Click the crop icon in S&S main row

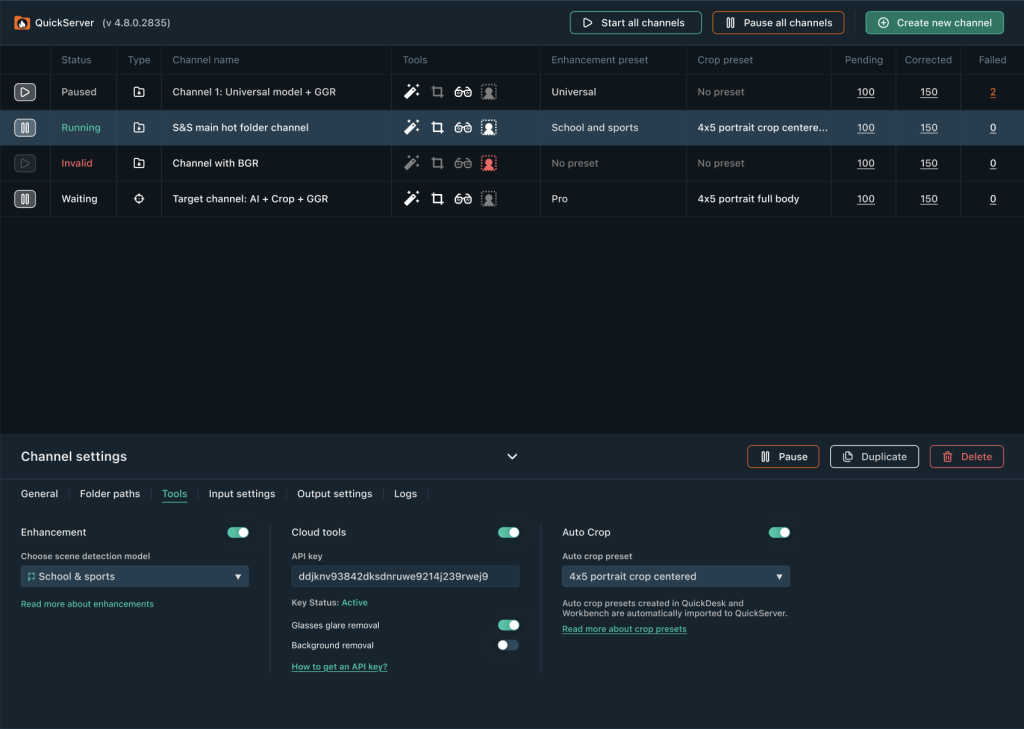[438, 127]
